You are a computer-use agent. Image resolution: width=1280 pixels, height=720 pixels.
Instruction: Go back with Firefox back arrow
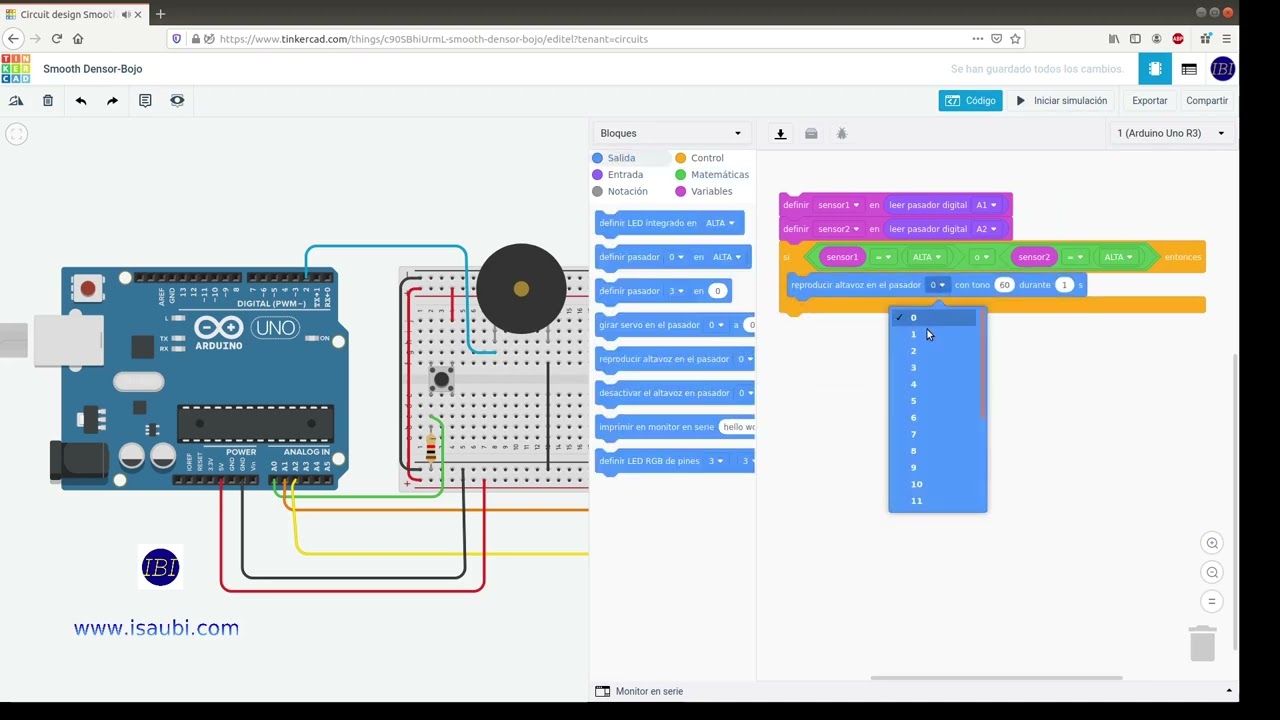click(x=14, y=39)
